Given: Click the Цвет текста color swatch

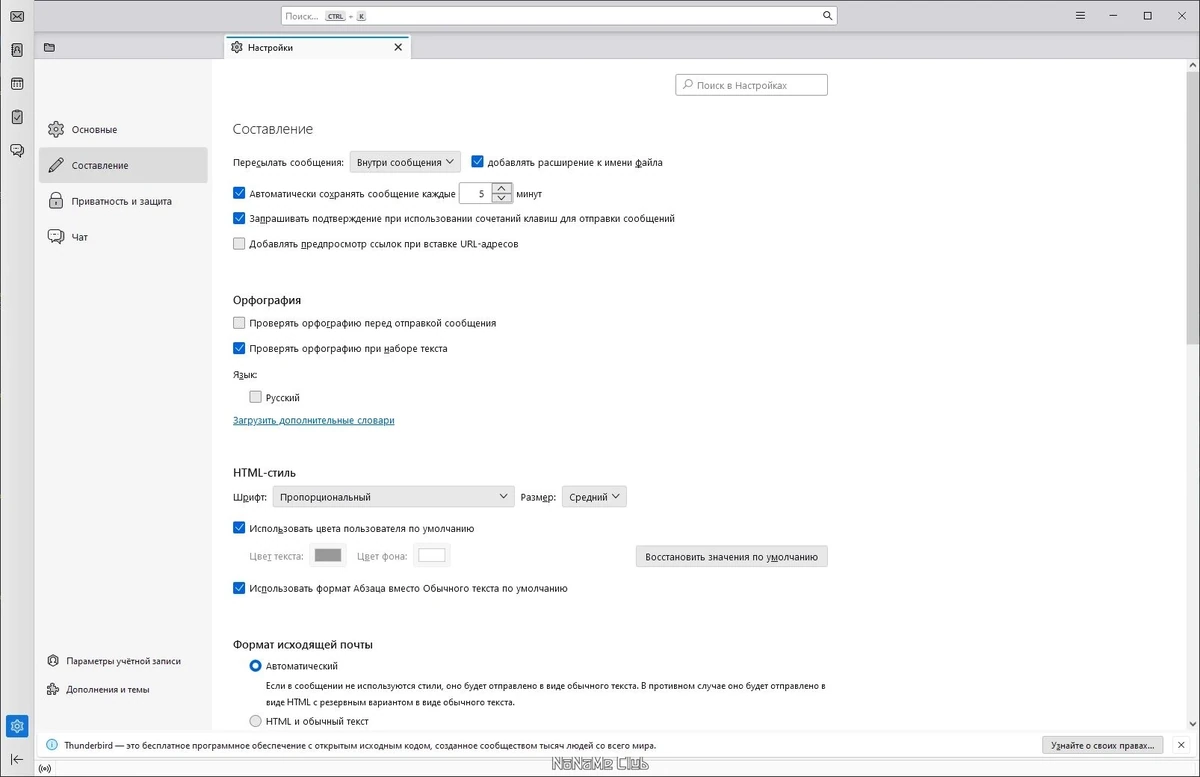Looking at the screenshot, I should pos(328,555).
